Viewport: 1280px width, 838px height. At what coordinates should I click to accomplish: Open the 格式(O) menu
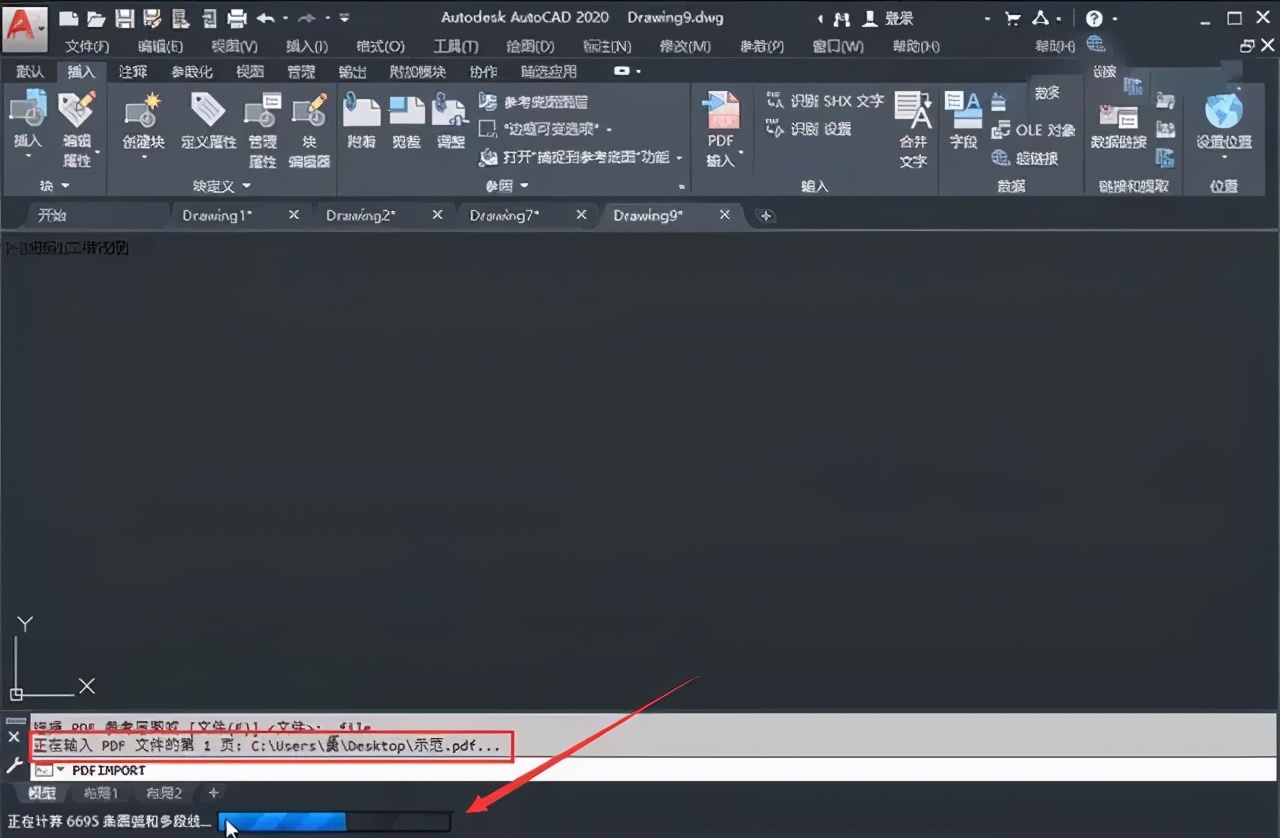tap(380, 46)
